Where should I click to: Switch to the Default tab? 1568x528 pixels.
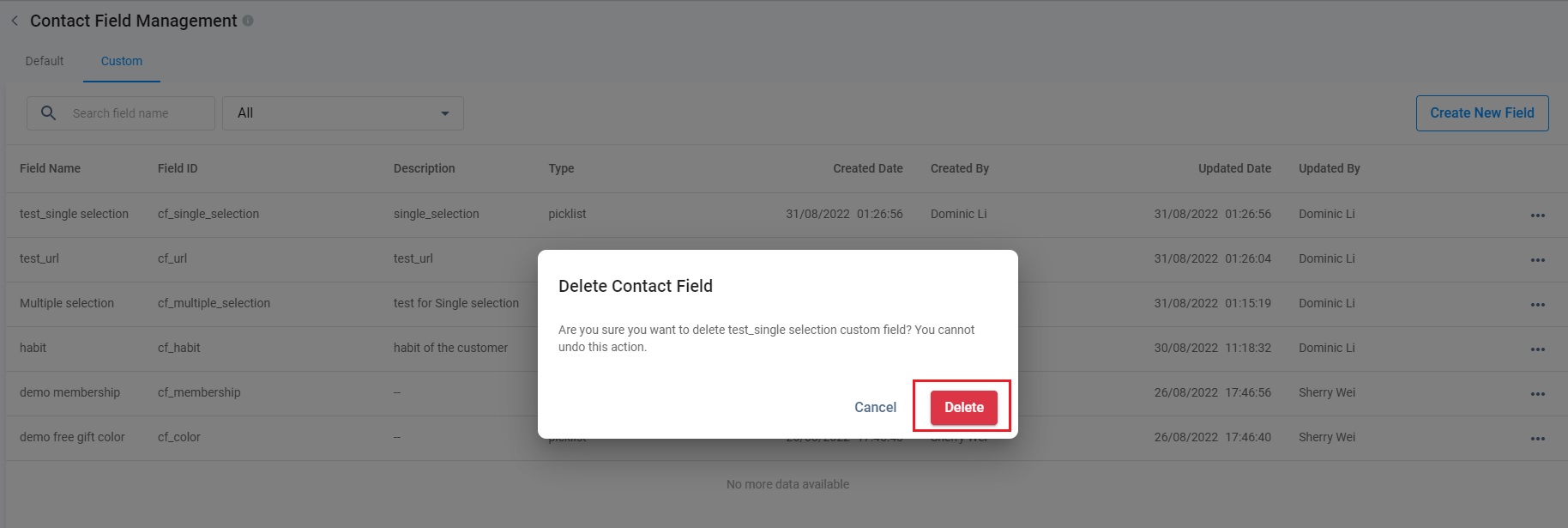tap(45, 61)
